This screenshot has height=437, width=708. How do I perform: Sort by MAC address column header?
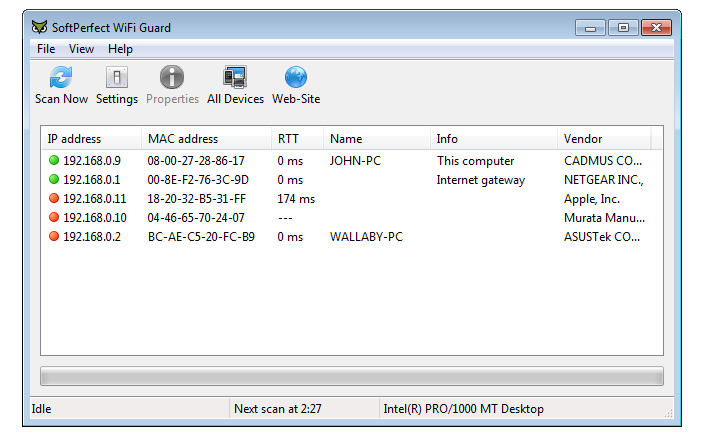click(x=206, y=139)
